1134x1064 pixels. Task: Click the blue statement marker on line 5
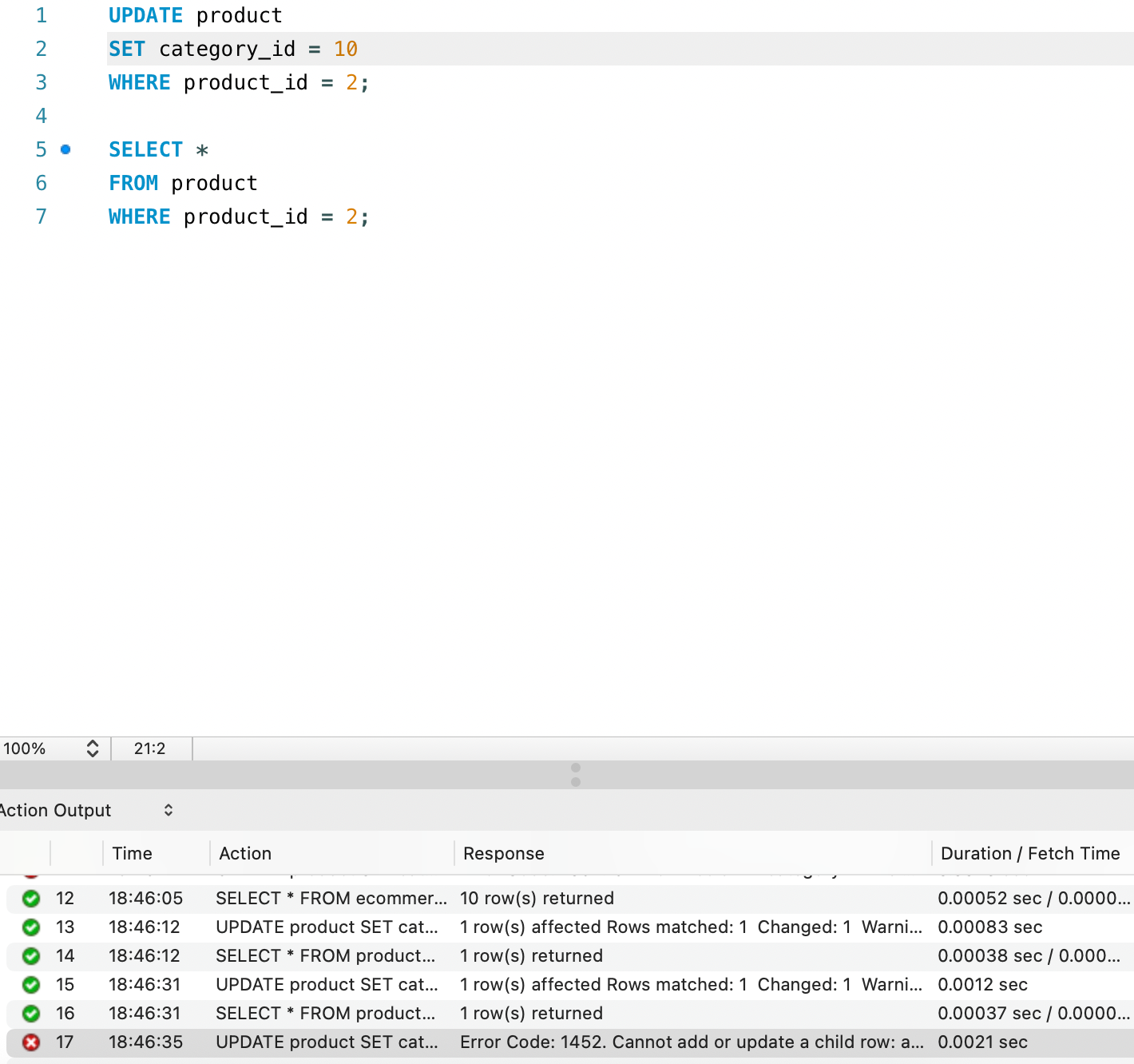coord(65,149)
